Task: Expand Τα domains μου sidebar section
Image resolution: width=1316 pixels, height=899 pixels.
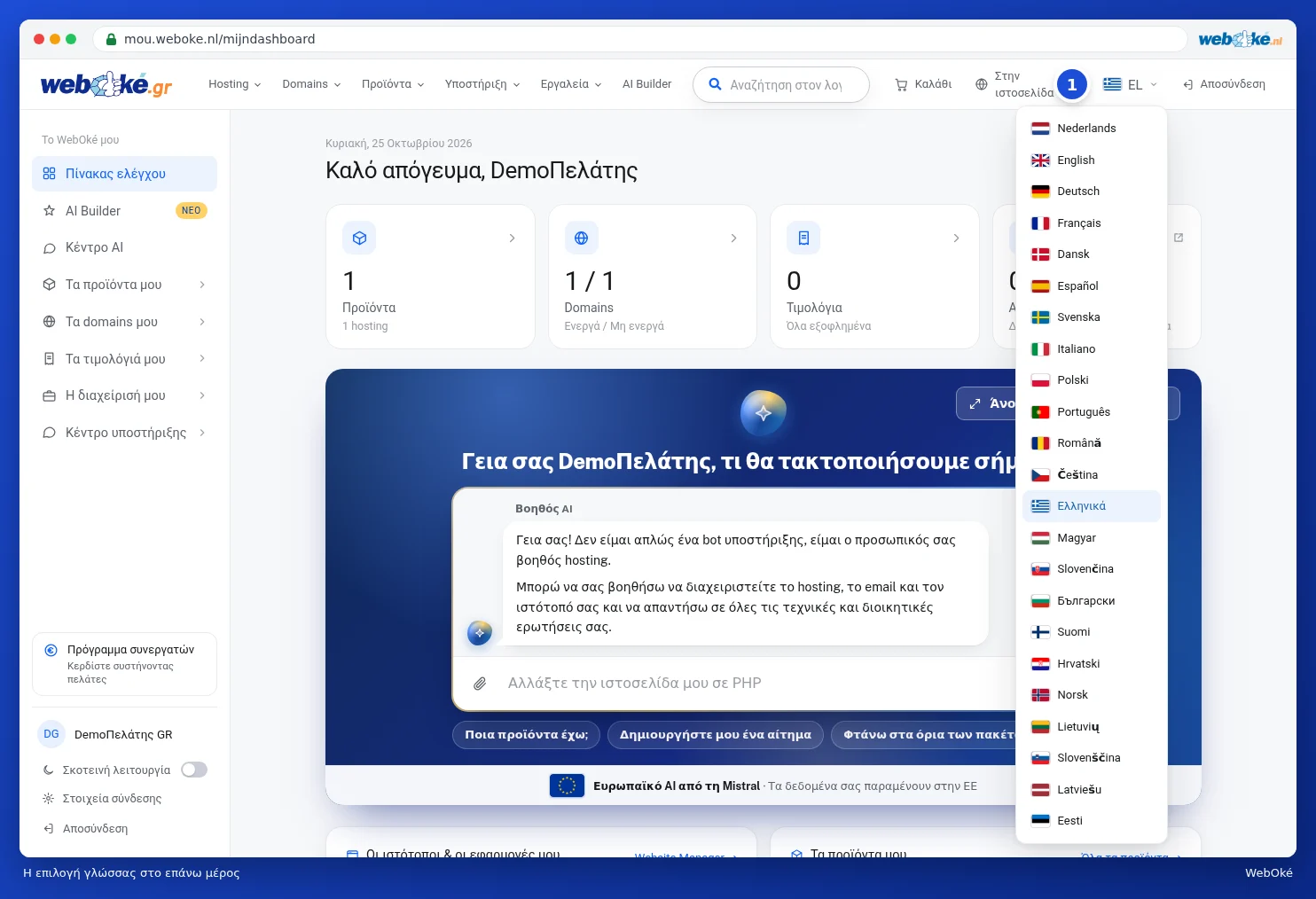Action: tap(124, 322)
